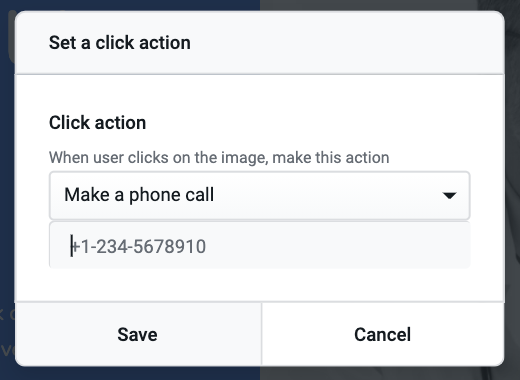Click the word 'action' in the dialog title
The width and height of the screenshot is (520, 380).
[165, 43]
